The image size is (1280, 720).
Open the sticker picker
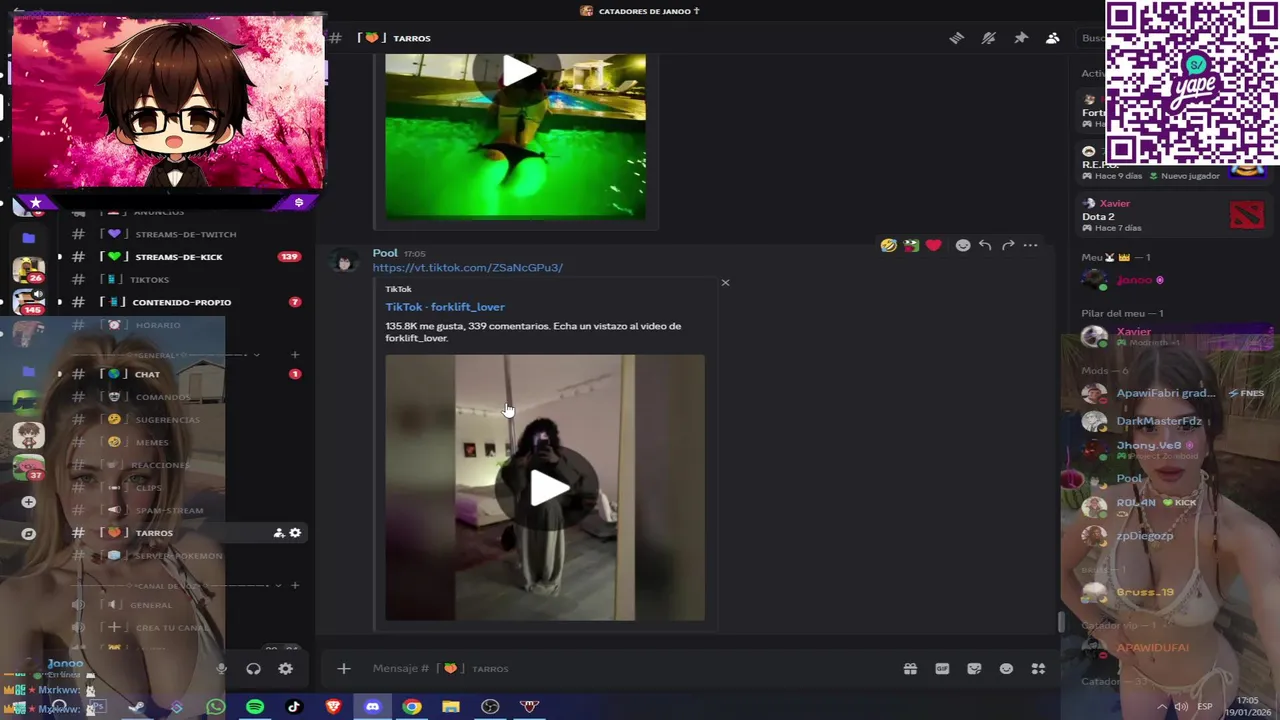click(974, 668)
